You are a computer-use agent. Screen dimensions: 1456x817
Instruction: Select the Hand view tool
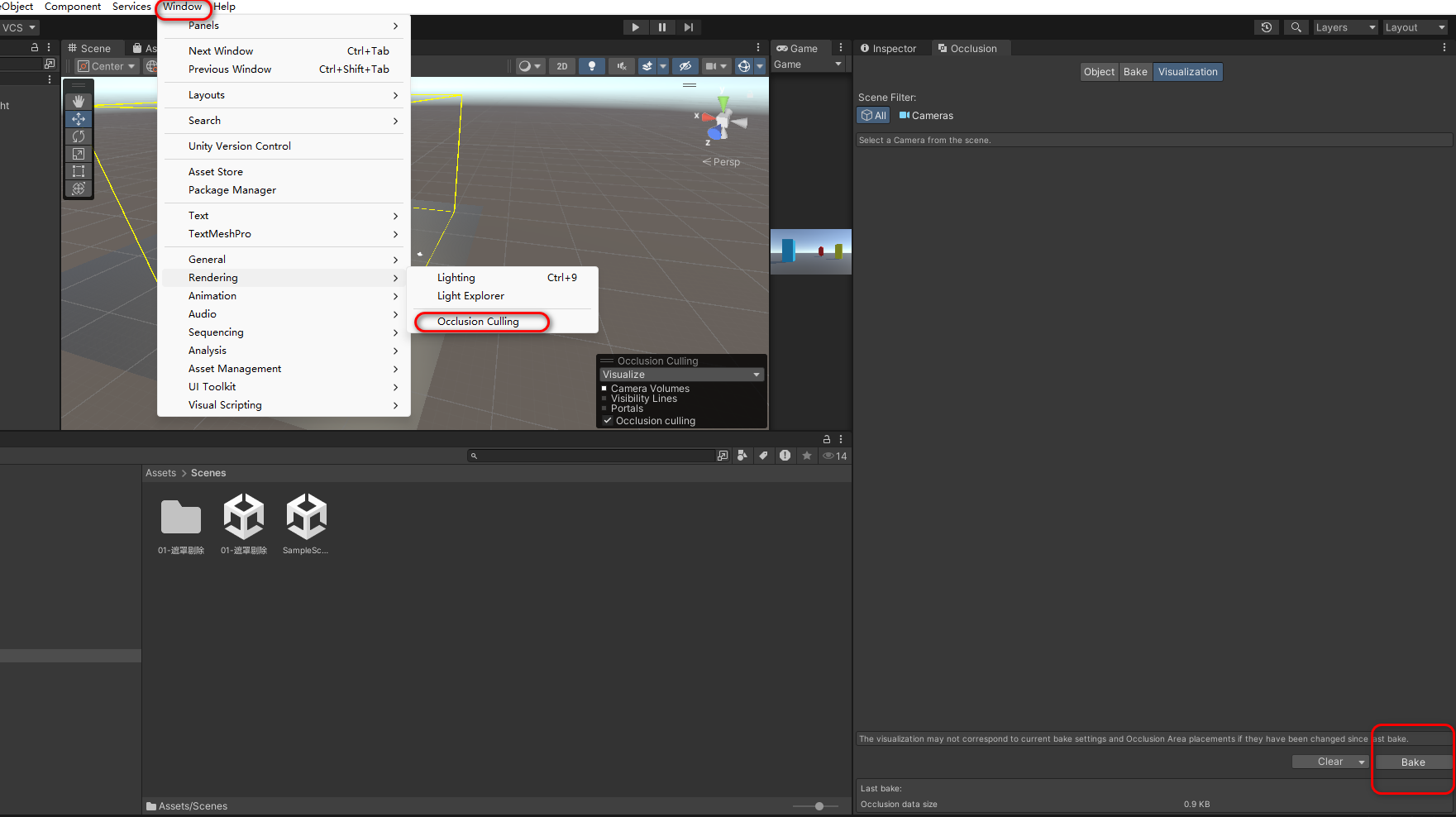coord(79,101)
